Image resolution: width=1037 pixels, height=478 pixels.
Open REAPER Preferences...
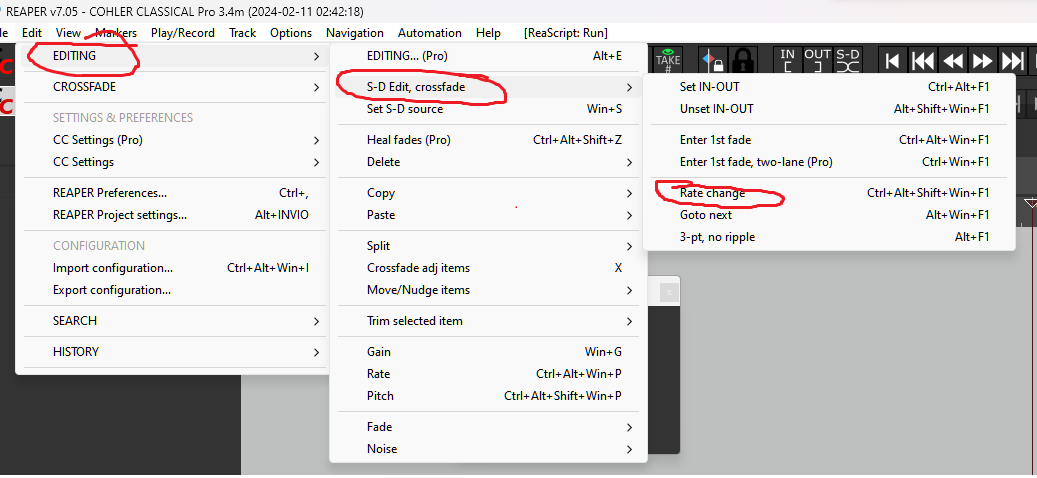point(110,193)
